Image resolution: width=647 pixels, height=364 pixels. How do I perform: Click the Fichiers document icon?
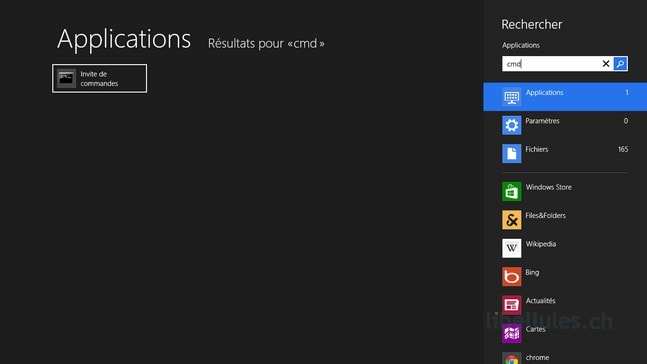click(x=512, y=154)
